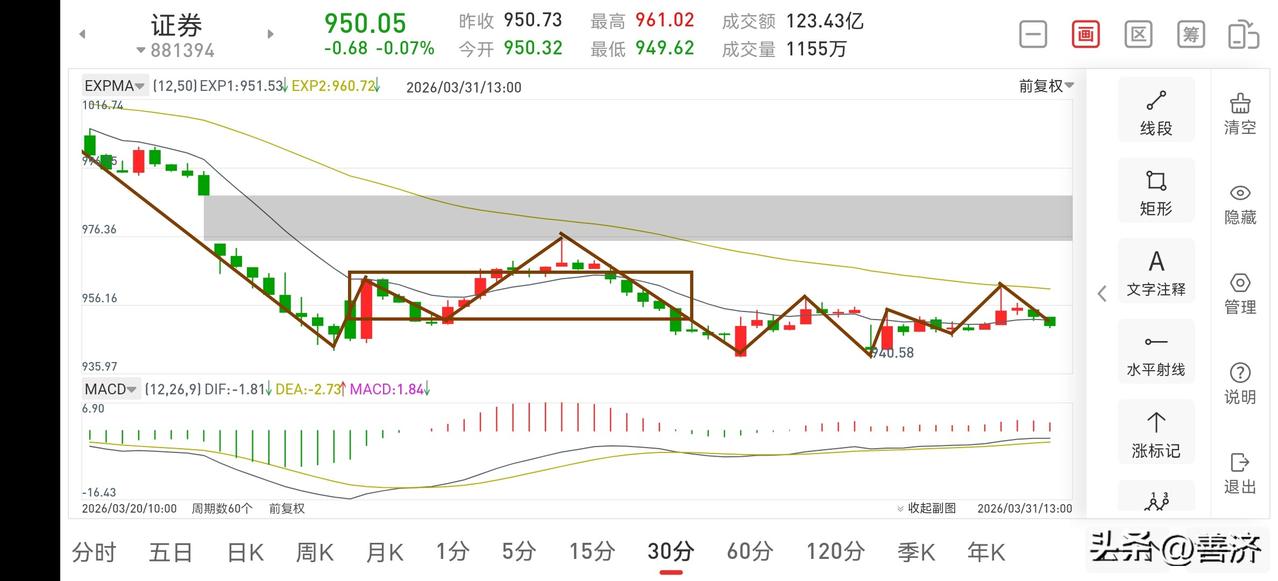Click the red 画 drawing icon
The width and height of the screenshot is (1278, 581).
pyautogui.click(x=1085, y=33)
